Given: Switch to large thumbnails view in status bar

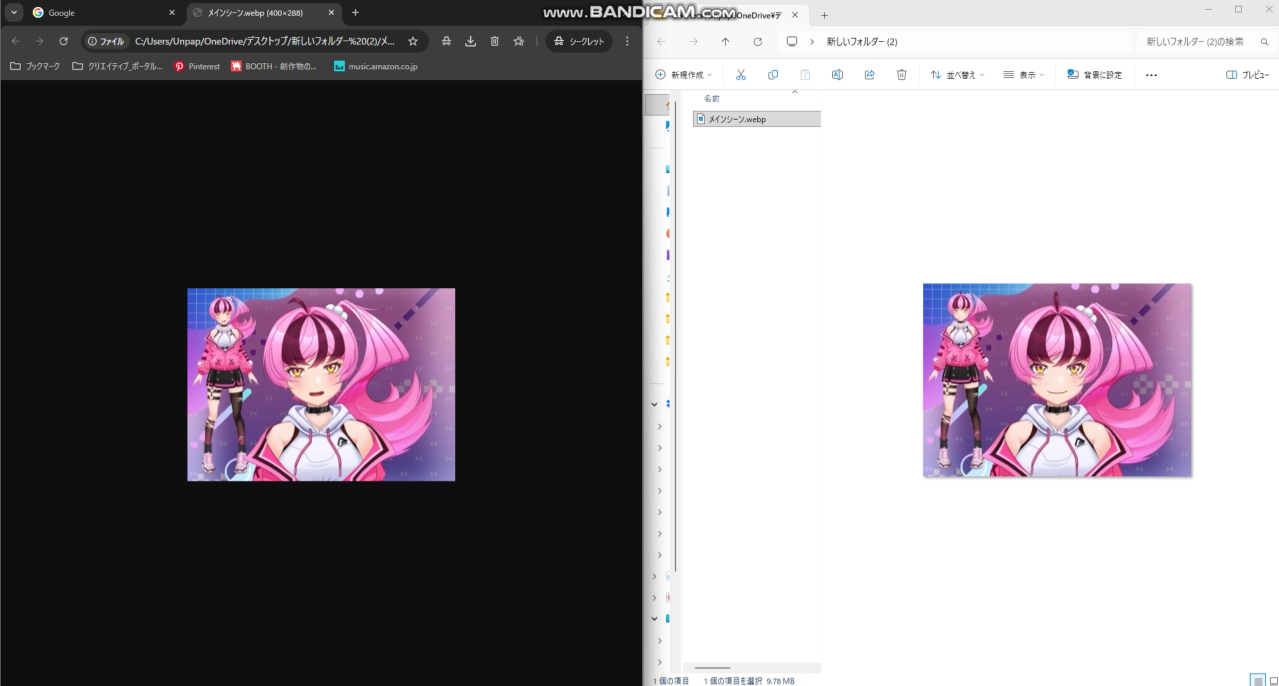Looking at the screenshot, I should pos(1273,680).
